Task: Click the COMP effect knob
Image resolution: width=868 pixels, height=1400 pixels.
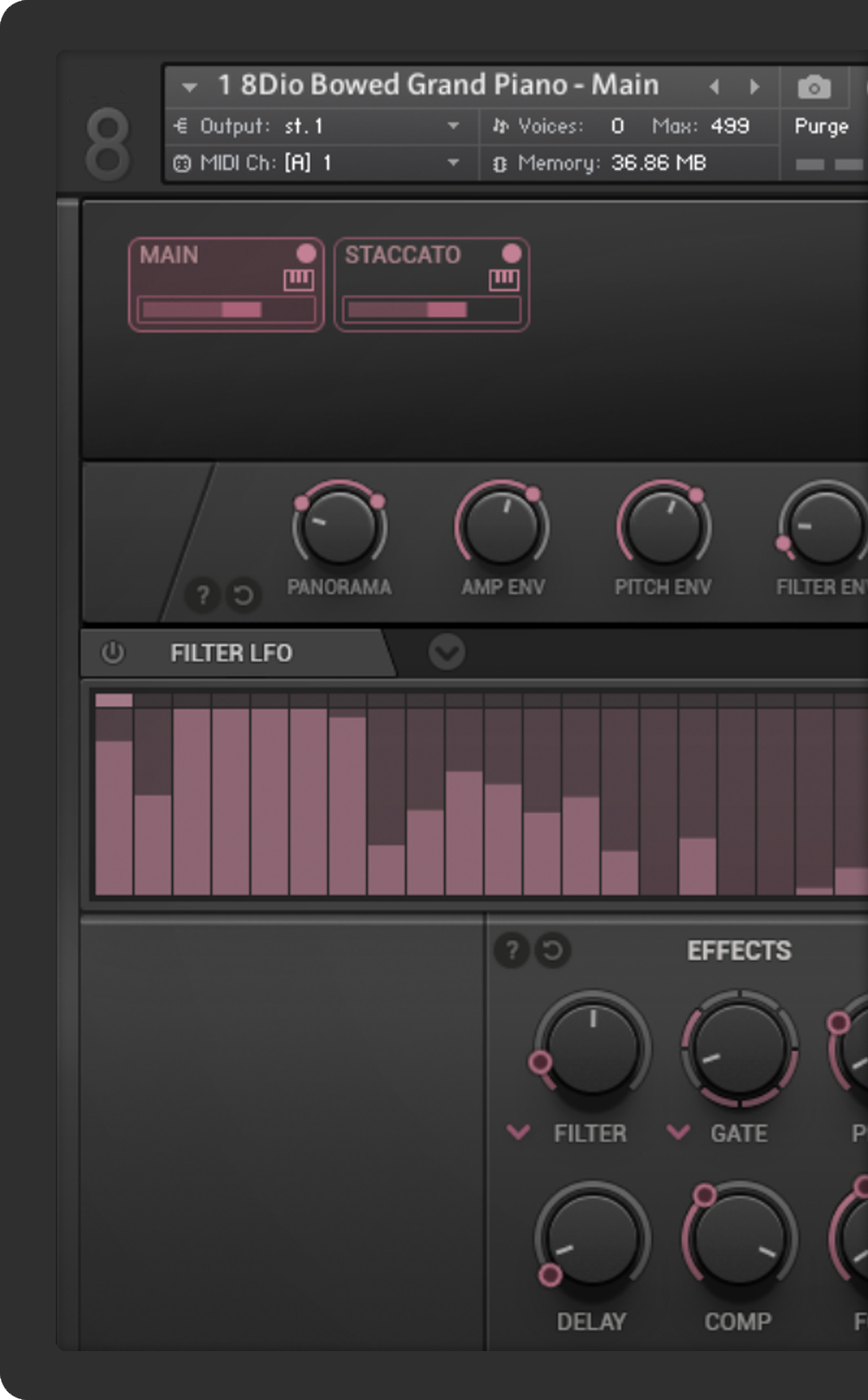Action: tap(739, 1238)
